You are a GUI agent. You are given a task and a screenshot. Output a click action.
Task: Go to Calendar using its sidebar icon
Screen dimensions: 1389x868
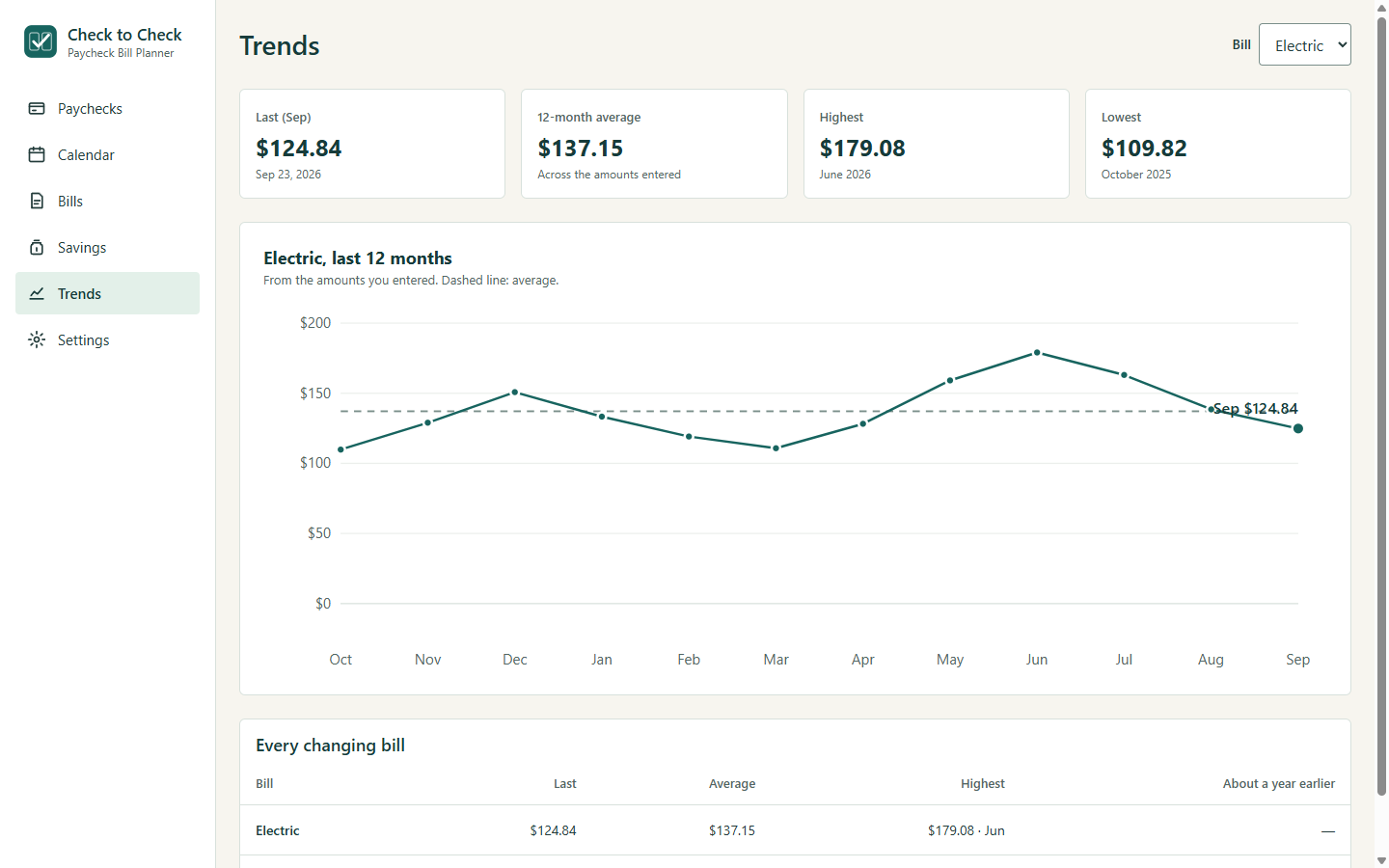tap(37, 155)
